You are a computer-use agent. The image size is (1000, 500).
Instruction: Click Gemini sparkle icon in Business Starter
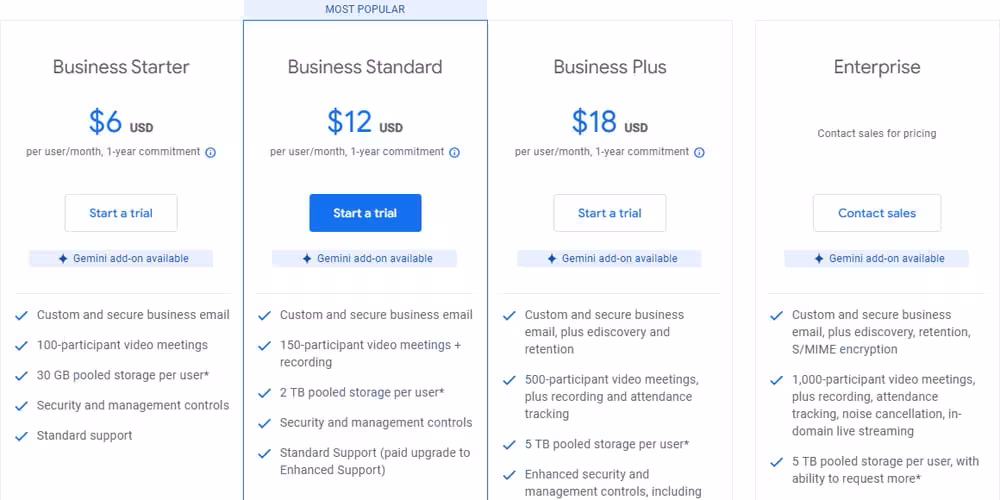coord(63,258)
